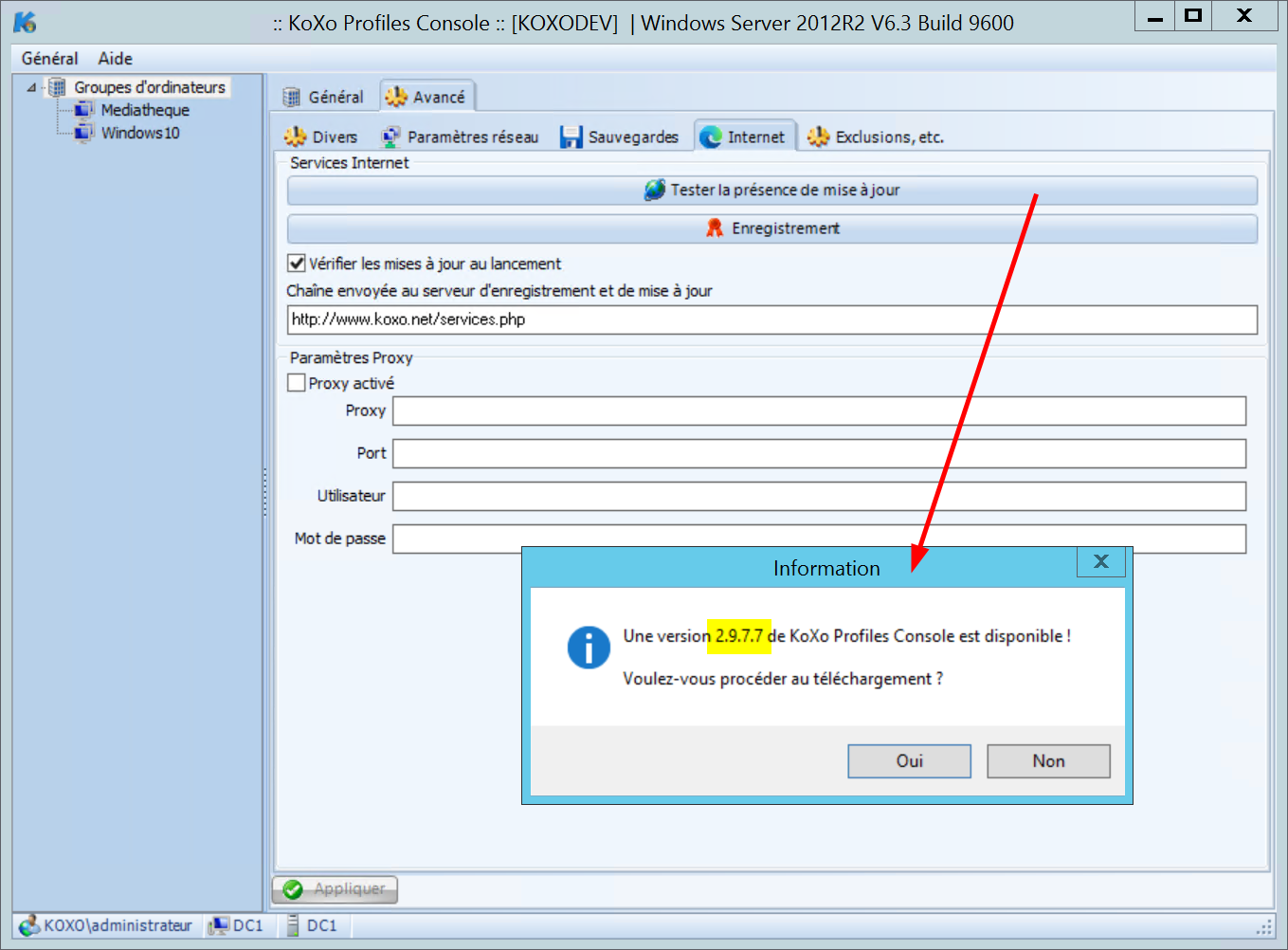Click the server icon beside second DC1
The image size is (1288, 950).
coord(293,925)
